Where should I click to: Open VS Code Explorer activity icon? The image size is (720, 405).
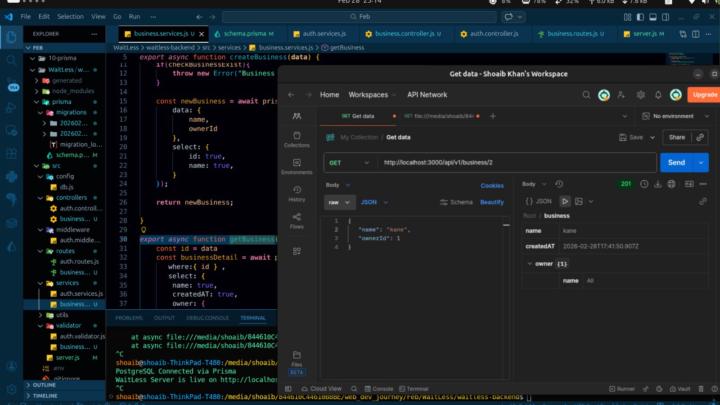click(11, 37)
